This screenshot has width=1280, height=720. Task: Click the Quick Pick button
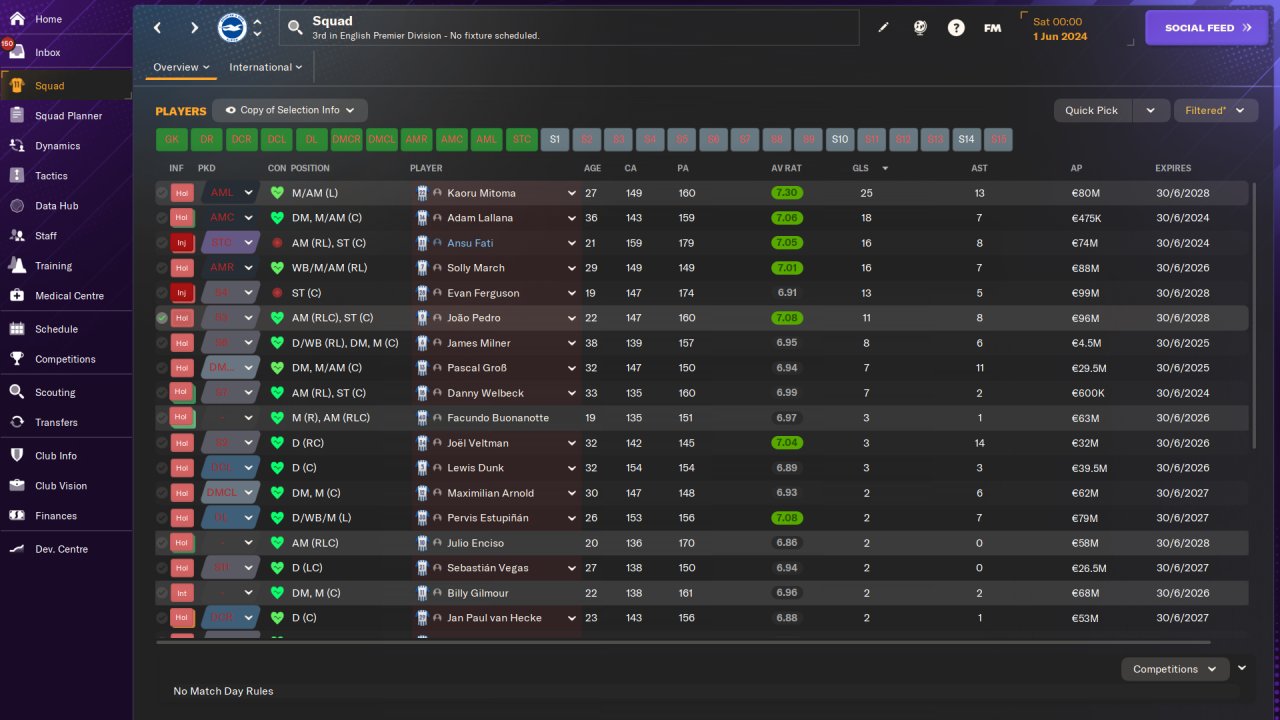click(x=1092, y=110)
